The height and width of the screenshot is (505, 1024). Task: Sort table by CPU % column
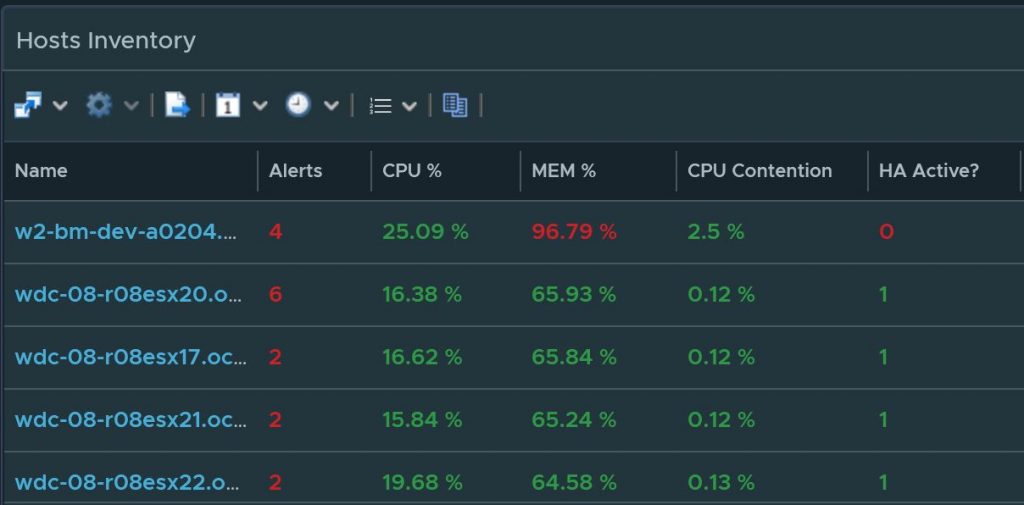(411, 171)
